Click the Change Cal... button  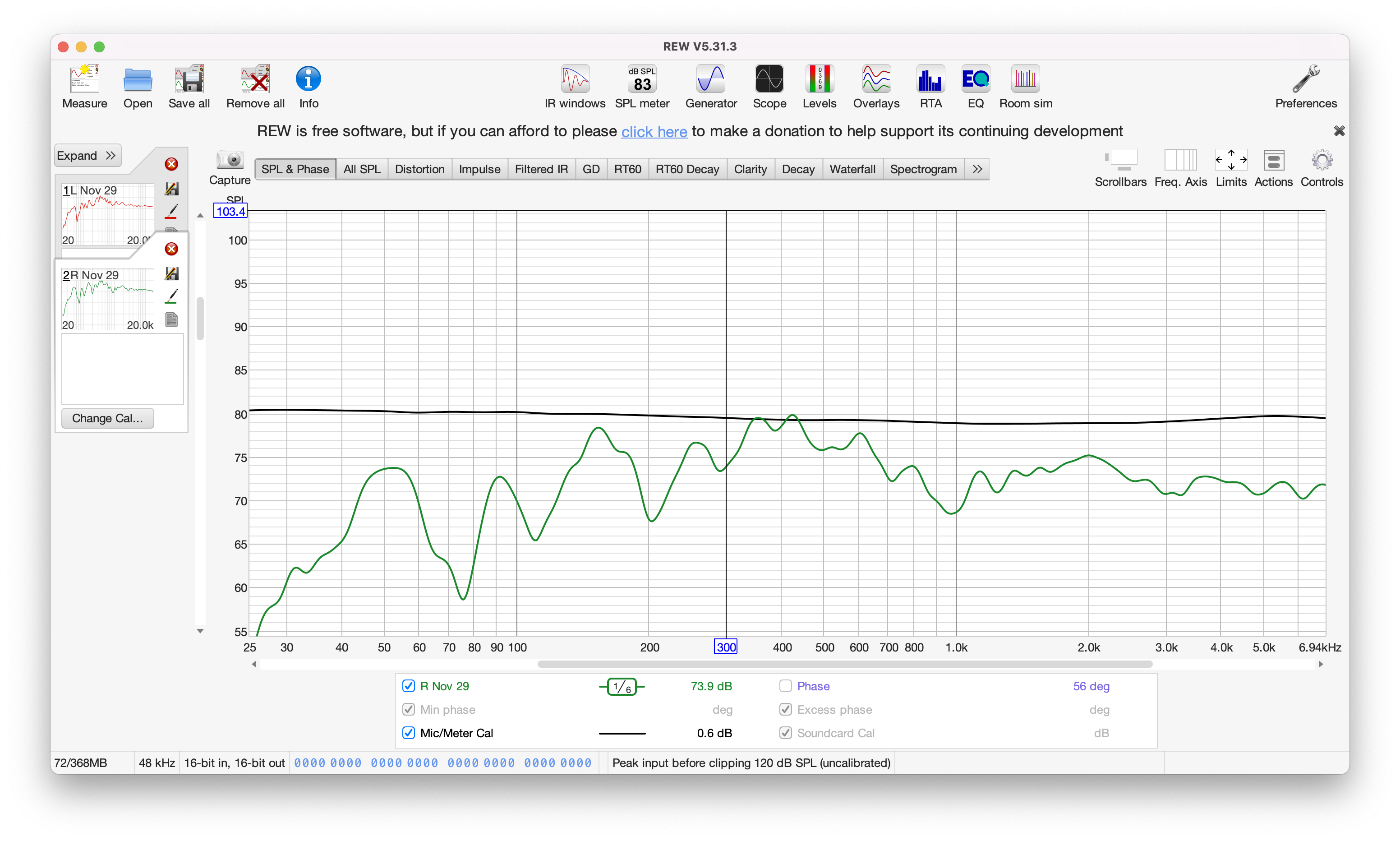(x=107, y=418)
